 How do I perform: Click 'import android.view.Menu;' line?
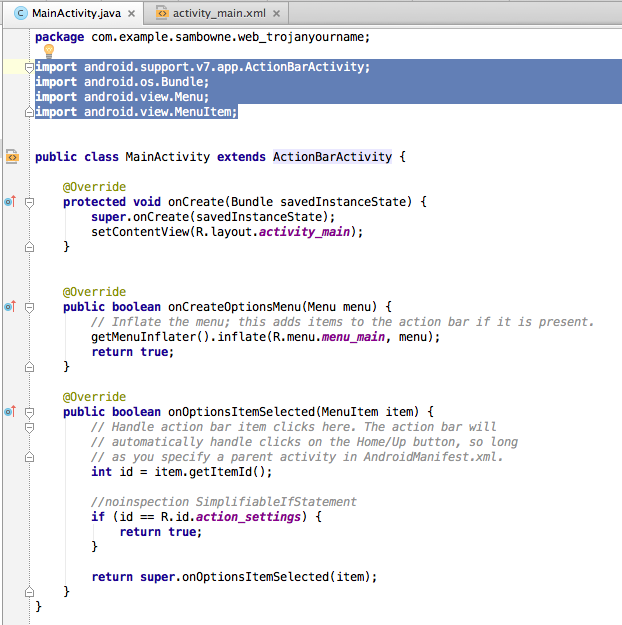(x=122, y=97)
